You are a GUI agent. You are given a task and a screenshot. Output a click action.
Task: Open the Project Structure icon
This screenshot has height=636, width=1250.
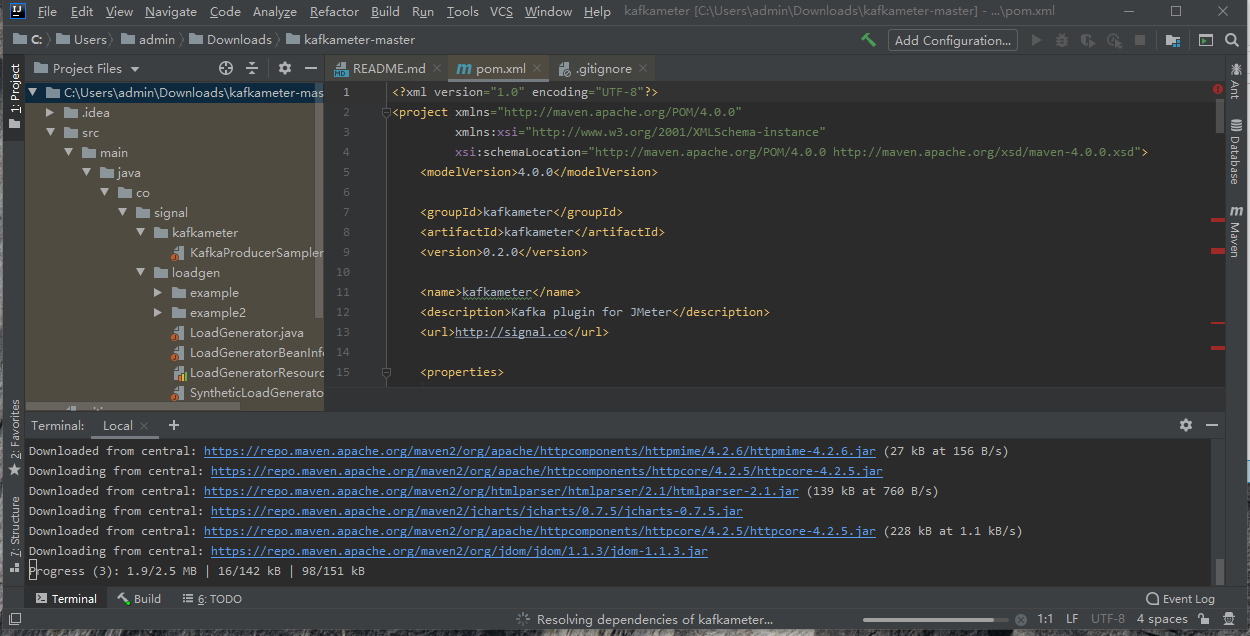pyautogui.click(x=1173, y=40)
